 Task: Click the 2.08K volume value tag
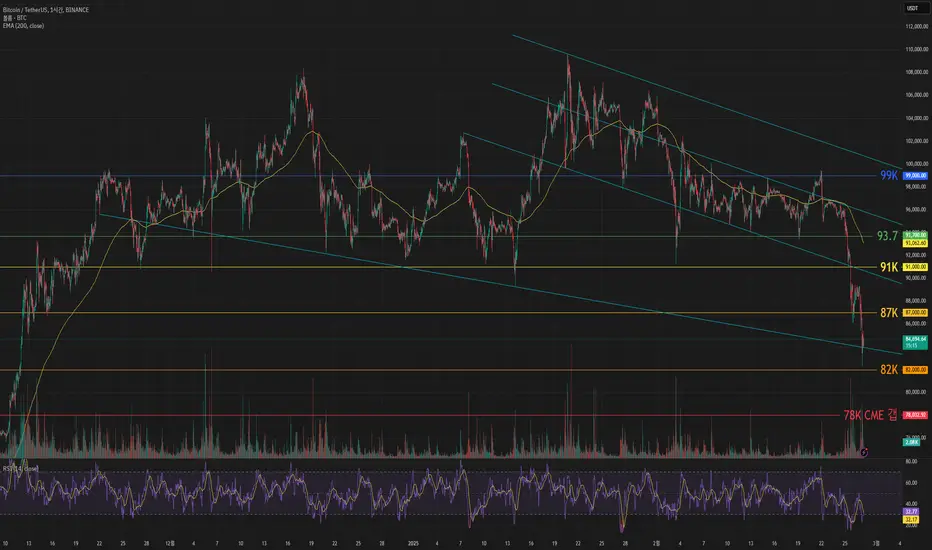[911, 442]
